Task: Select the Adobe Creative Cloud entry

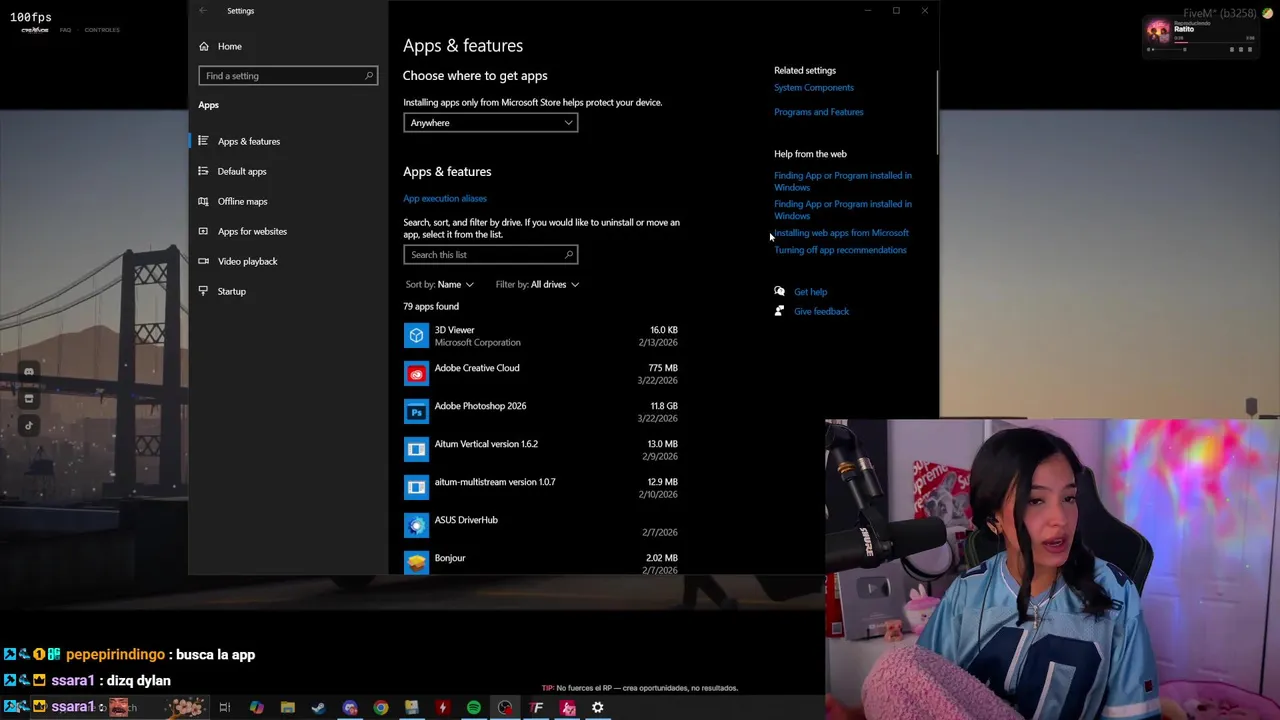Action: [x=541, y=374]
